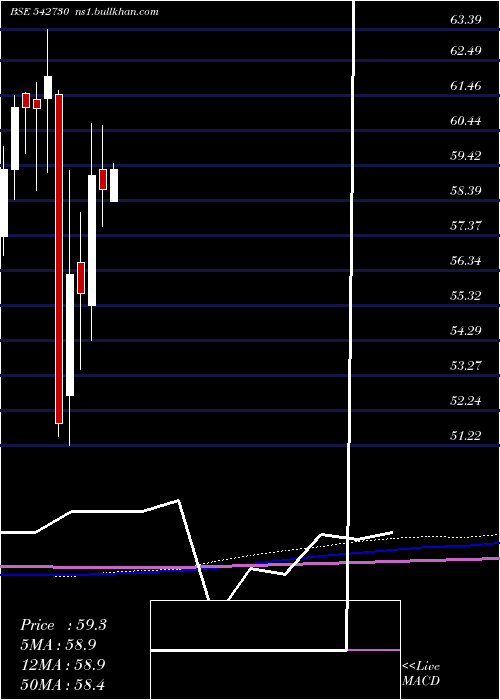
Task: Click the 12MA : 58.9 readout
Action: coord(63,664)
